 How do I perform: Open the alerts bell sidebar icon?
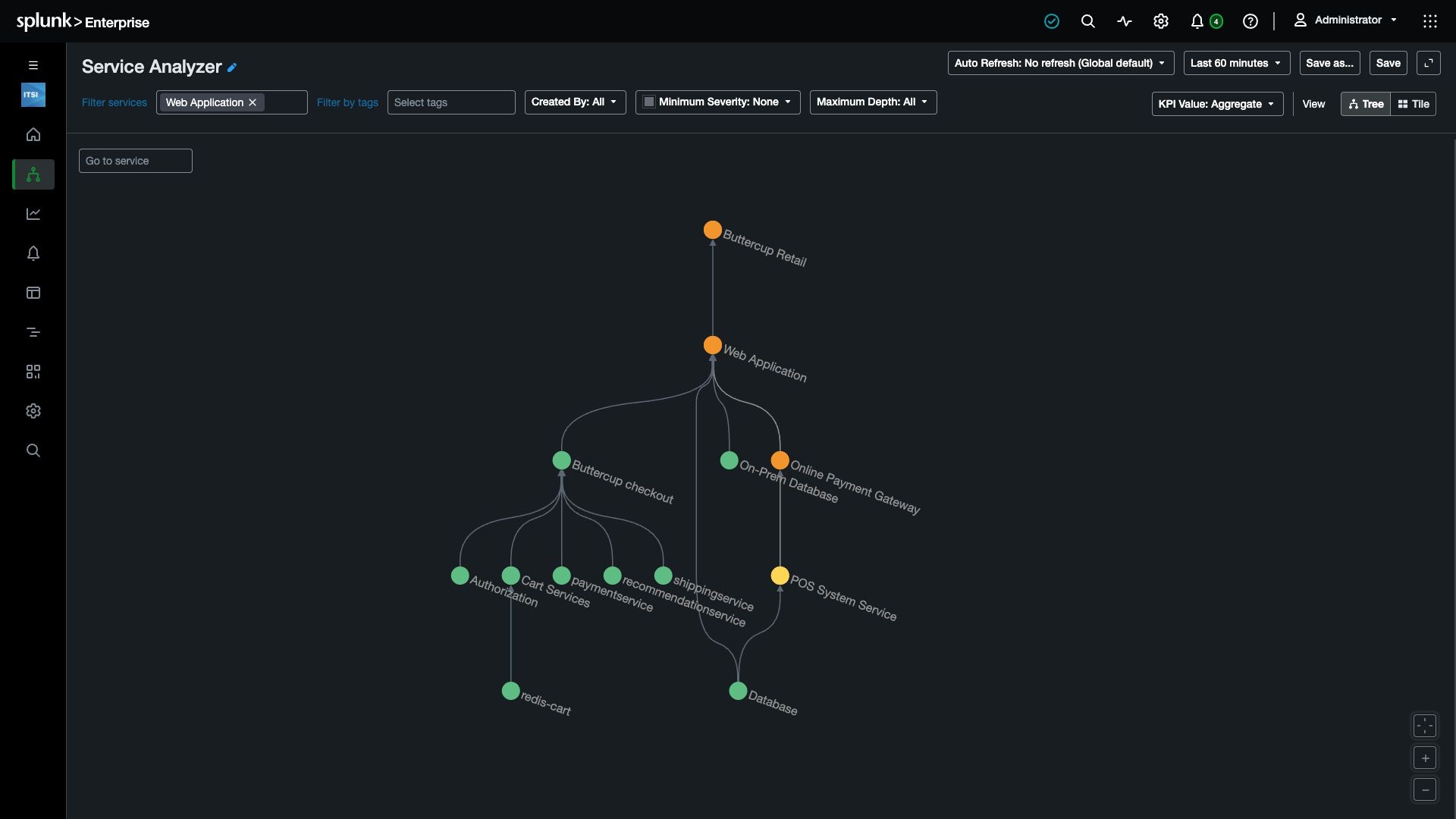(33, 253)
